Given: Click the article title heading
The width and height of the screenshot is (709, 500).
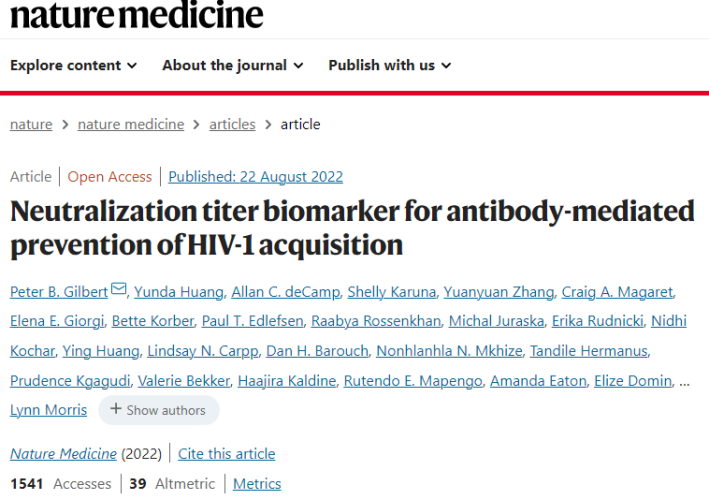Looking at the screenshot, I should pyautogui.click(x=352, y=227).
